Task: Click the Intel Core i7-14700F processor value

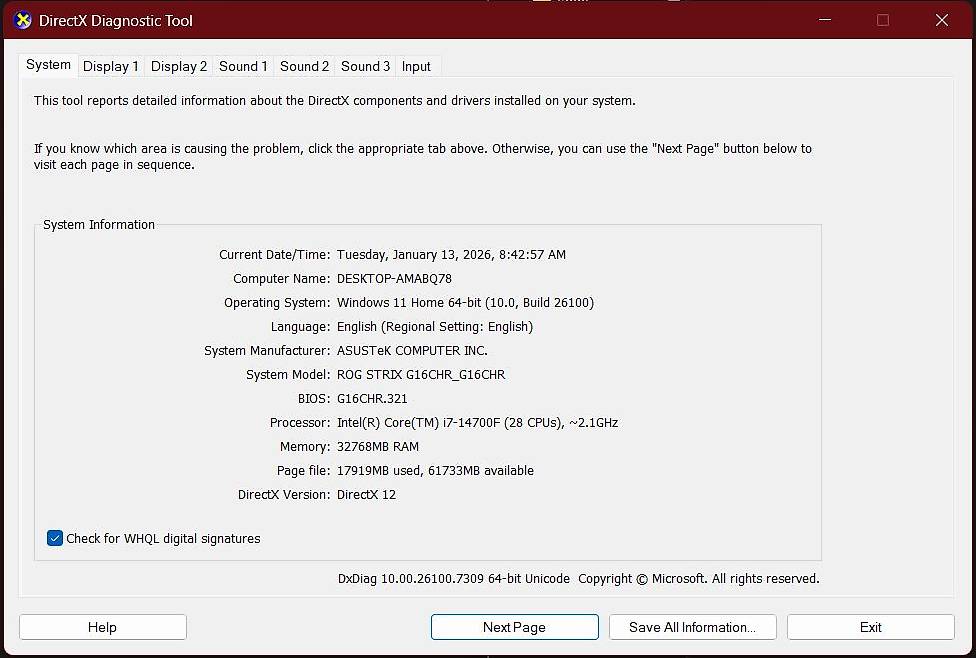Action: (477, 423)
